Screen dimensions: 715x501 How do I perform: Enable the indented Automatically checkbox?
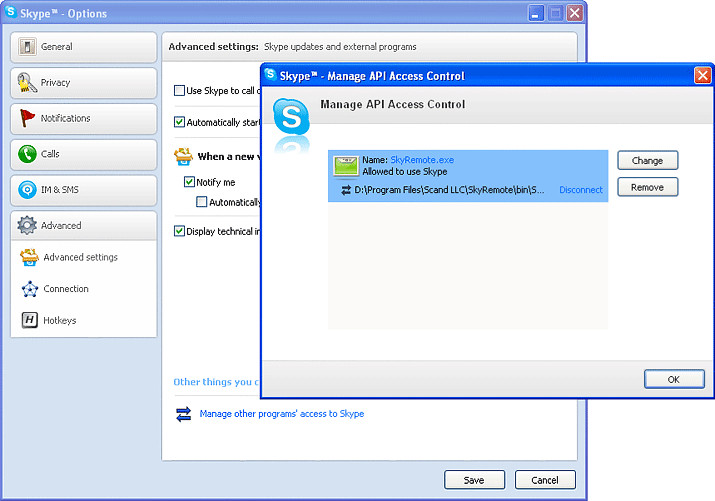[201, 201]
